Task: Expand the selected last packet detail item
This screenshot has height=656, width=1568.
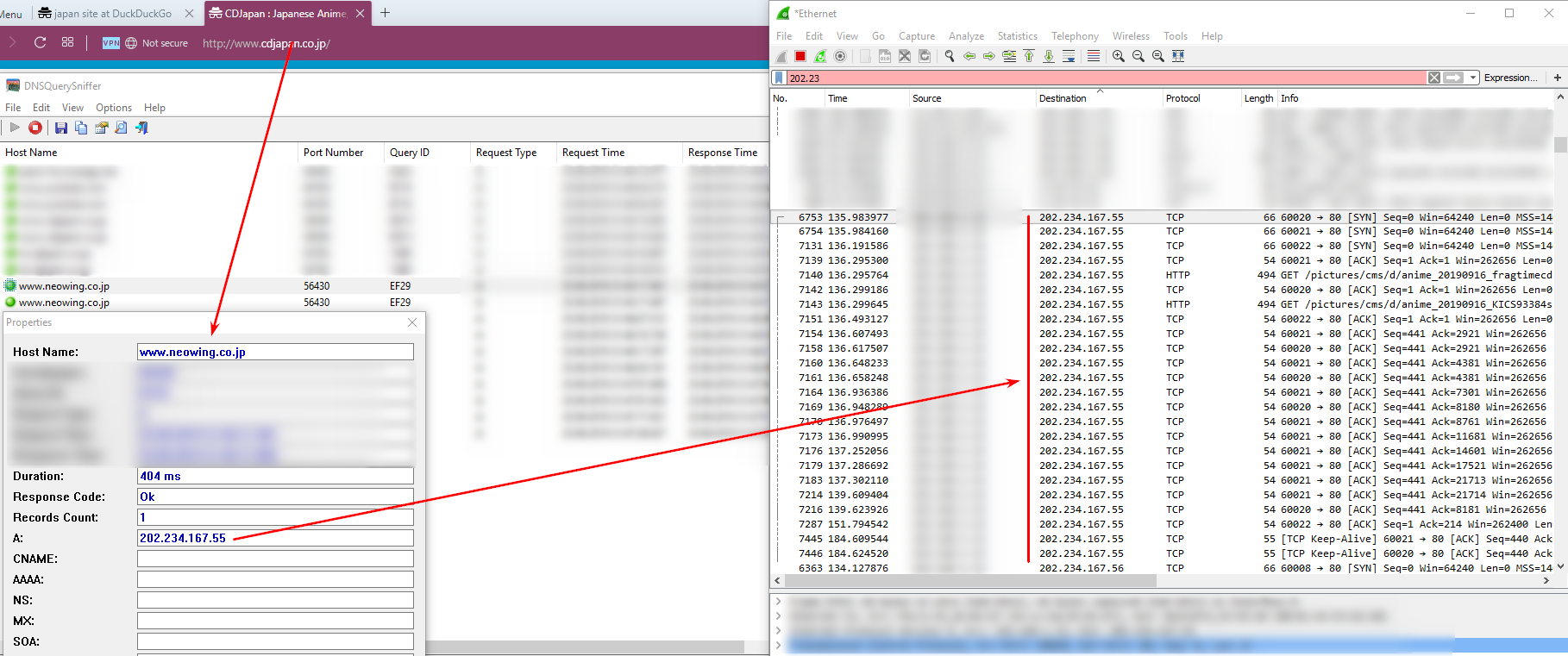Action: pyautogui.click(x=778, y=644)
